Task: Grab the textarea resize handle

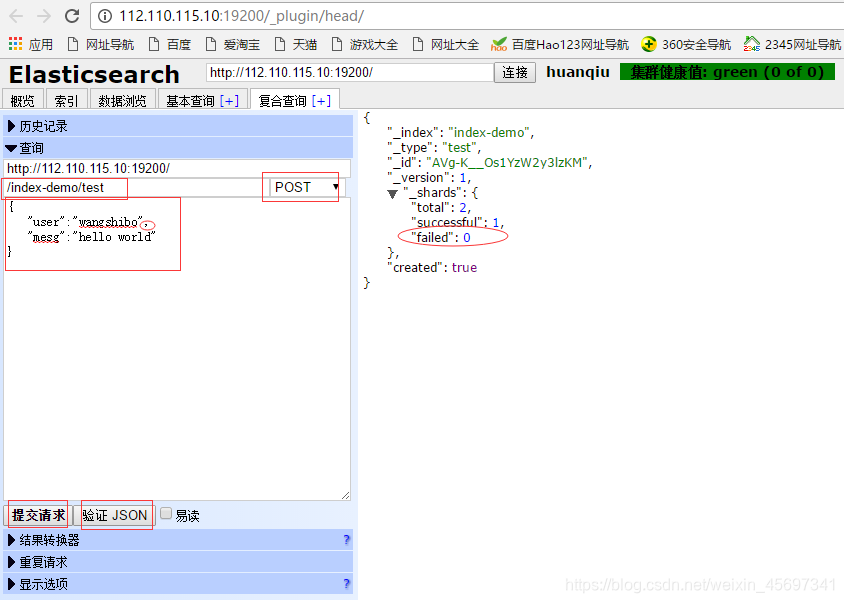Action: coord(346,495)
